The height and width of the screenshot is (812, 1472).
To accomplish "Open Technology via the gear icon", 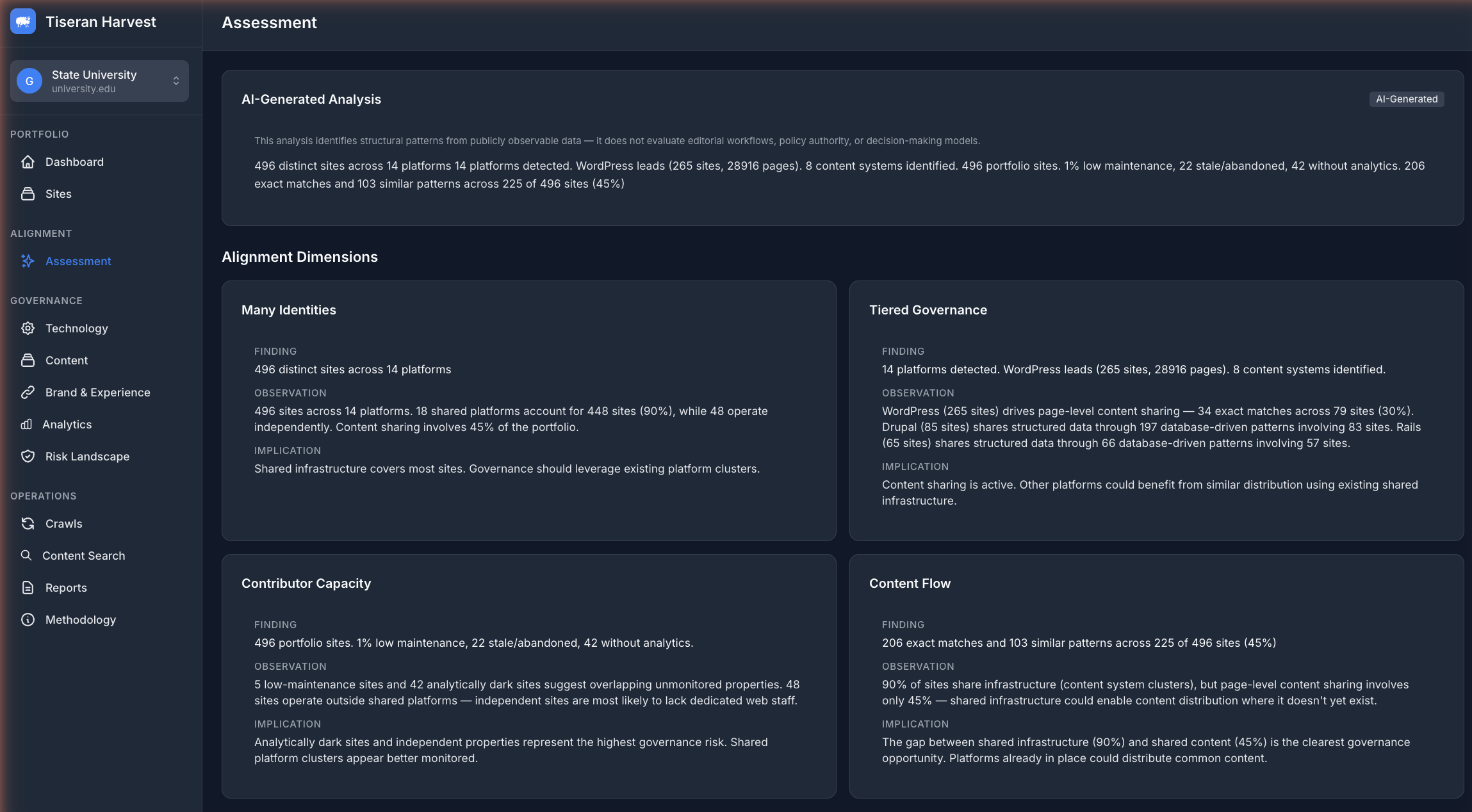I will [x=28, y=328].
